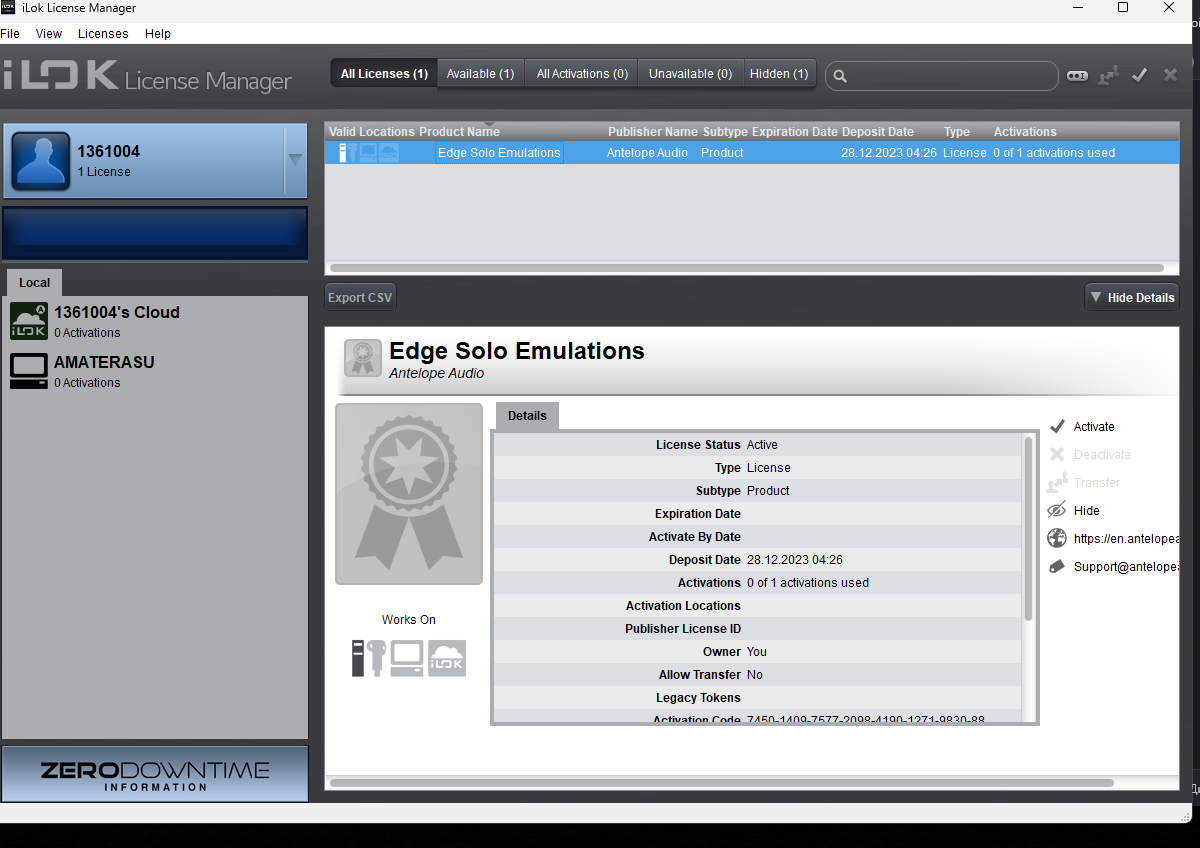Sort by the Product Name column header
1200x848 pixels.
459,132
